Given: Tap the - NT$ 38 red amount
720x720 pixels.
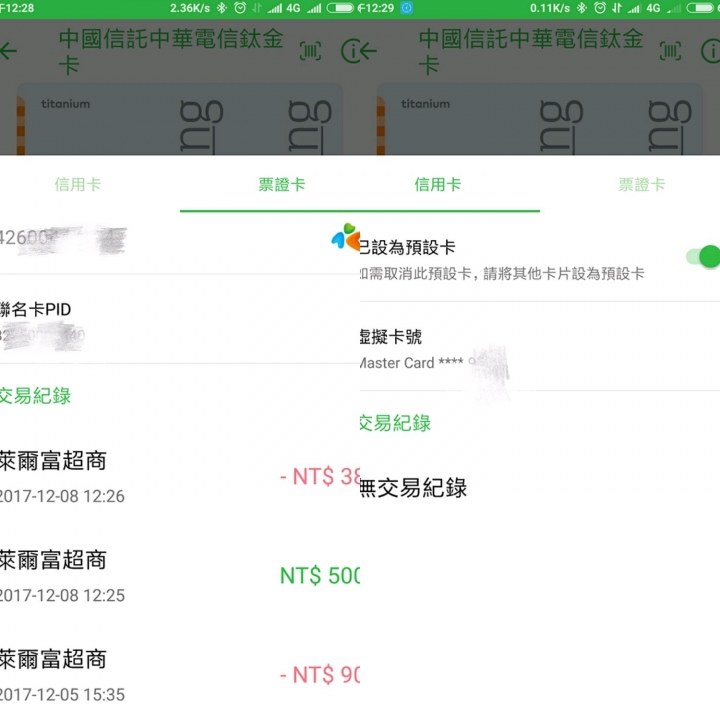Looking at the screenshot, I should (320, 477).
